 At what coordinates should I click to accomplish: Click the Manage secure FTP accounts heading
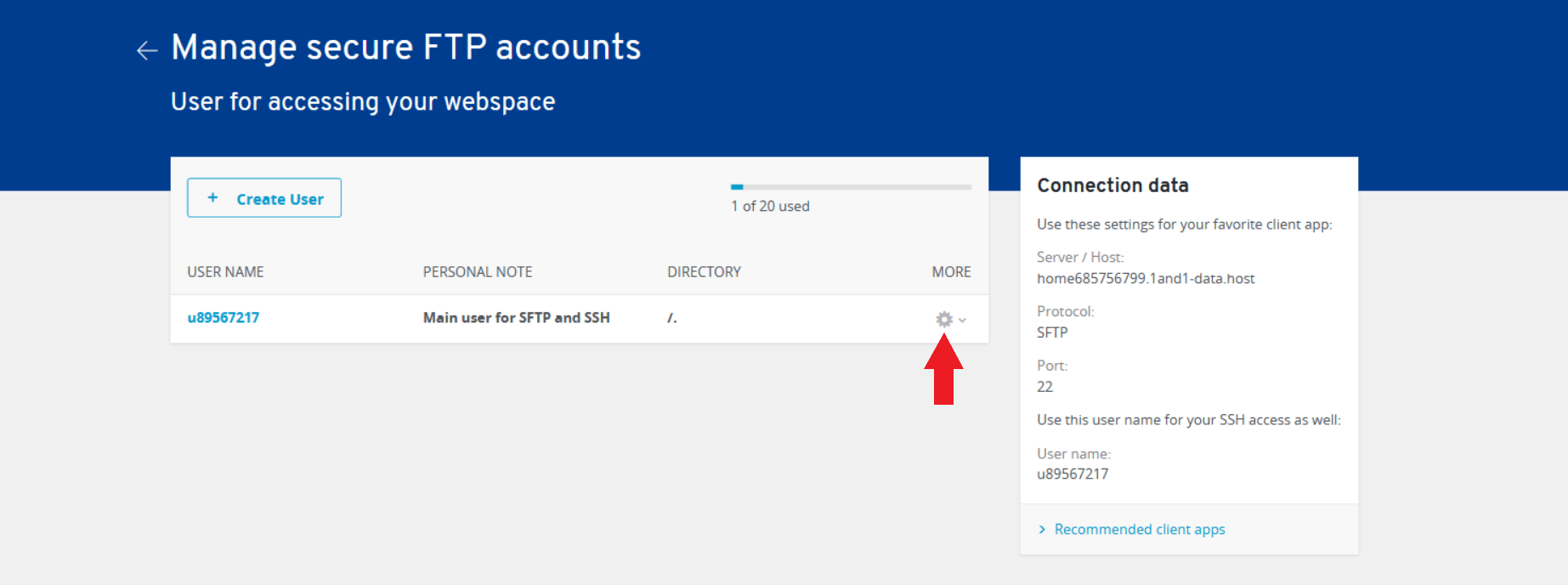point(406,48)
